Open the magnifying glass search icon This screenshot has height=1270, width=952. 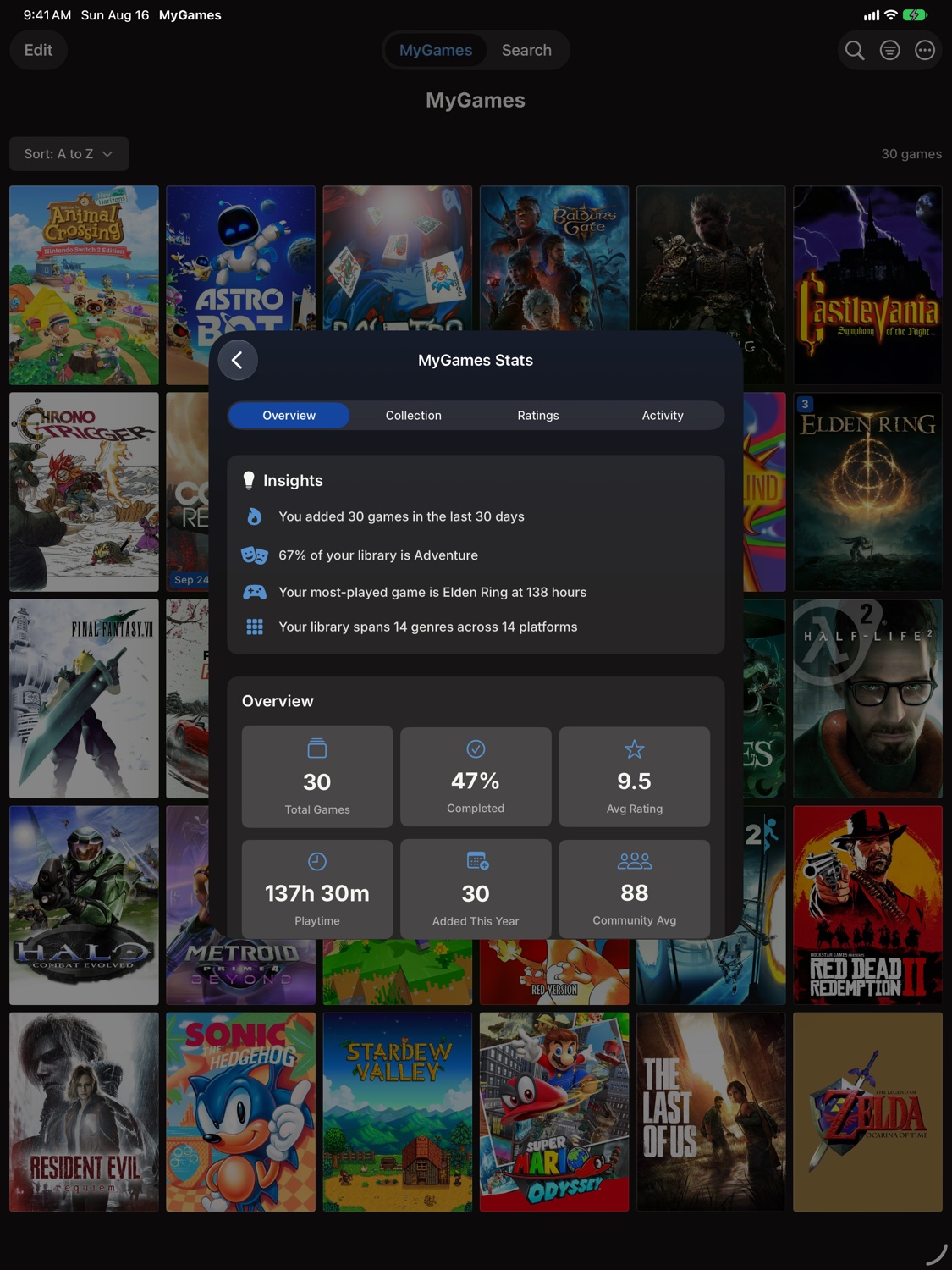855,51
